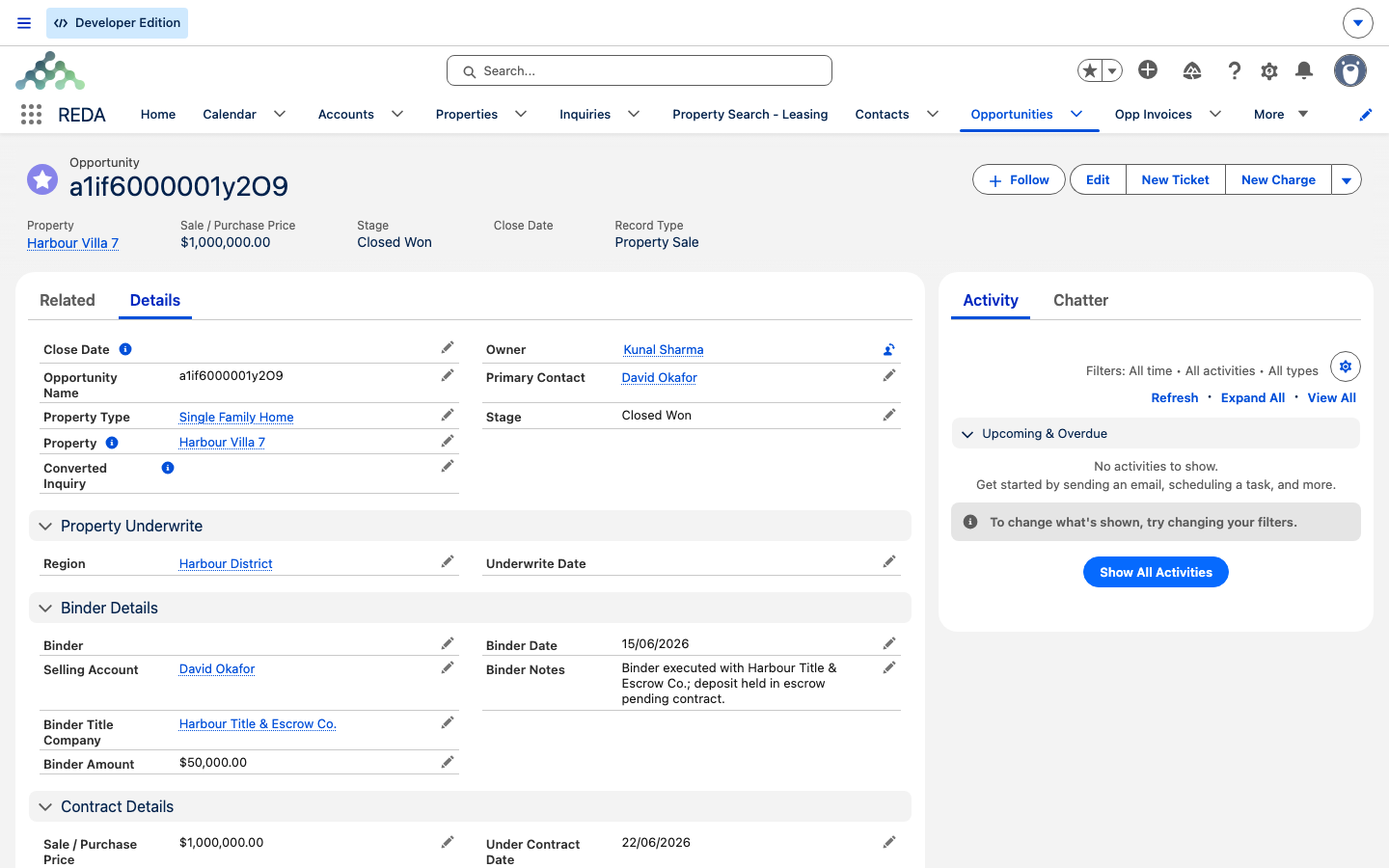Open the top-right circle dropdown

(1358, 22)
